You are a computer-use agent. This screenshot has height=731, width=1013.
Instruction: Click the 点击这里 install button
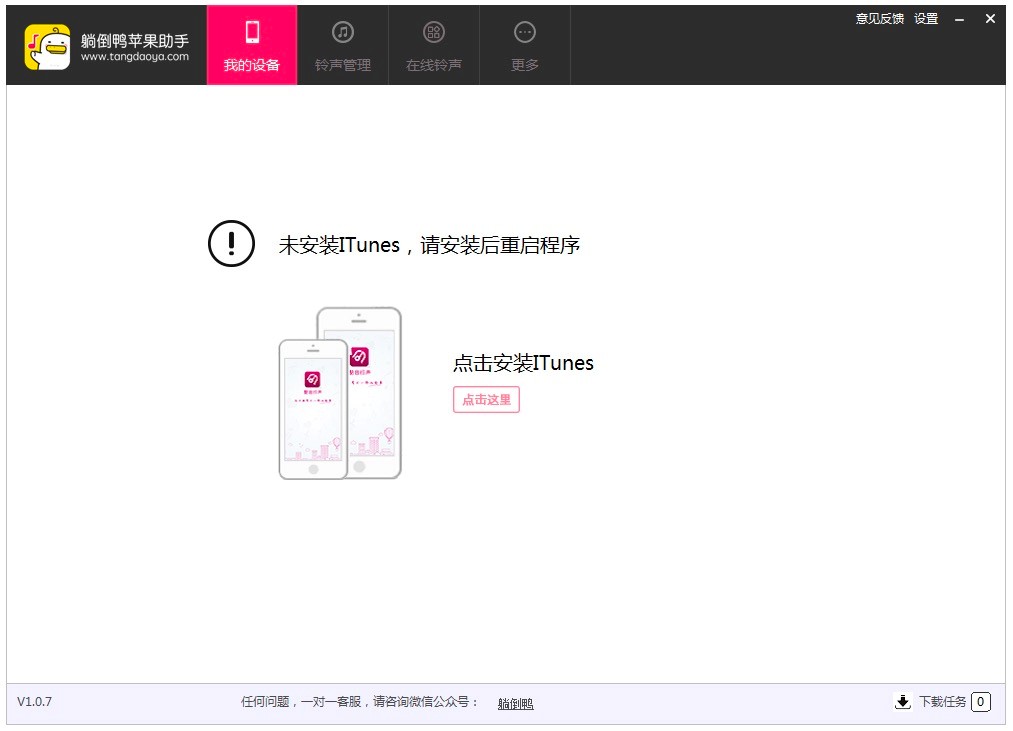click(x=486, y=399)
